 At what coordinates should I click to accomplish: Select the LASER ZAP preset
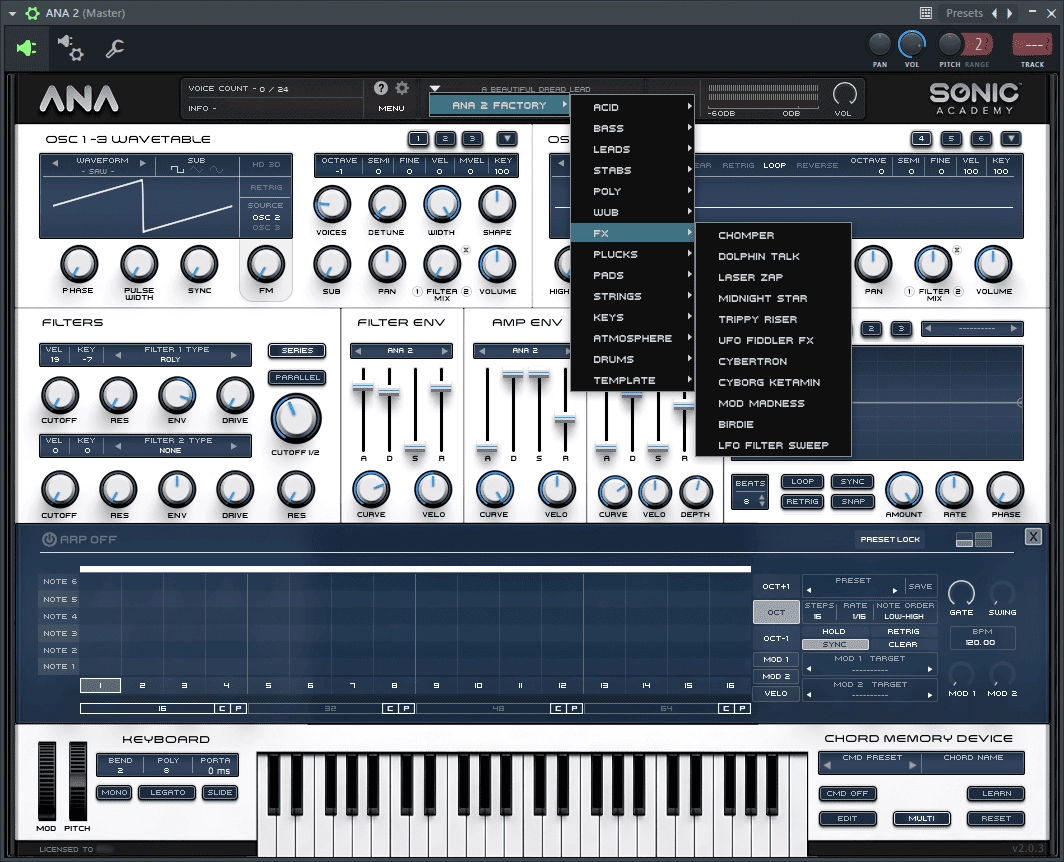(x=773, y=278)
